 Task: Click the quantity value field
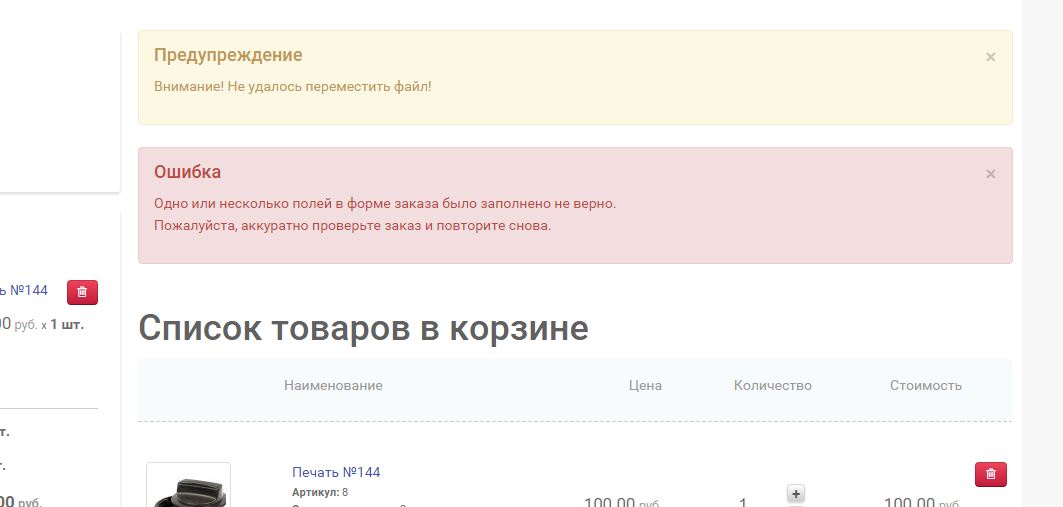pos(743,502)
